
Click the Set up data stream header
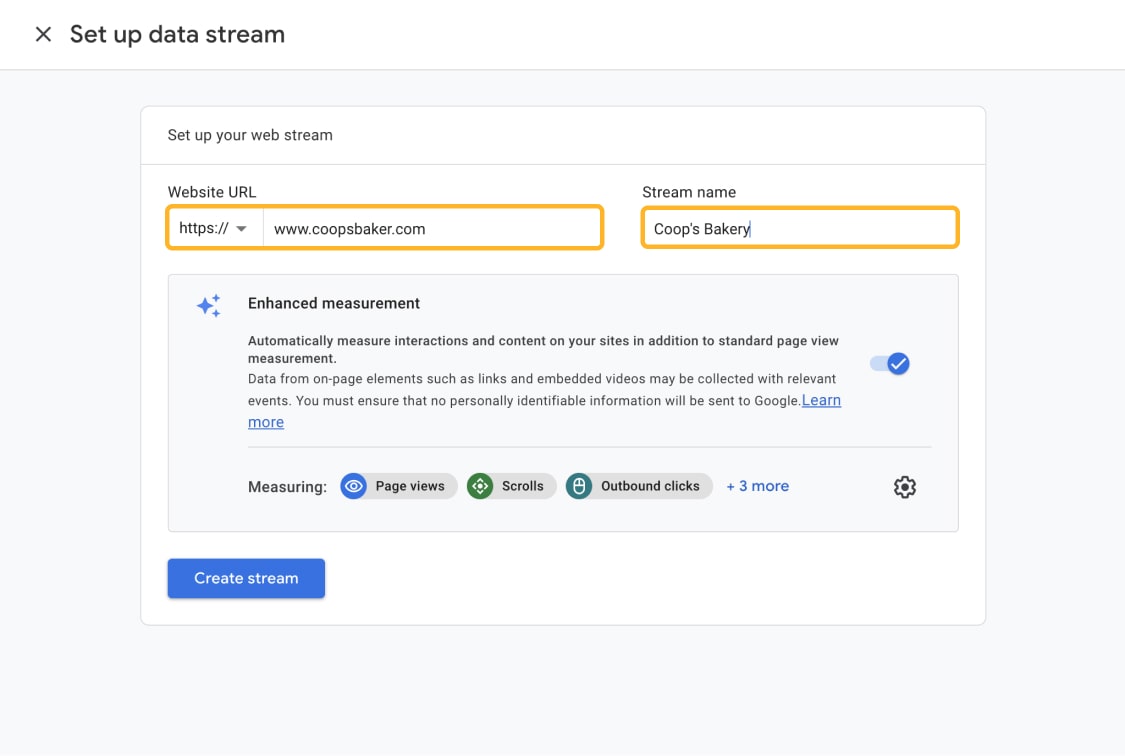(x=177, y=33)
